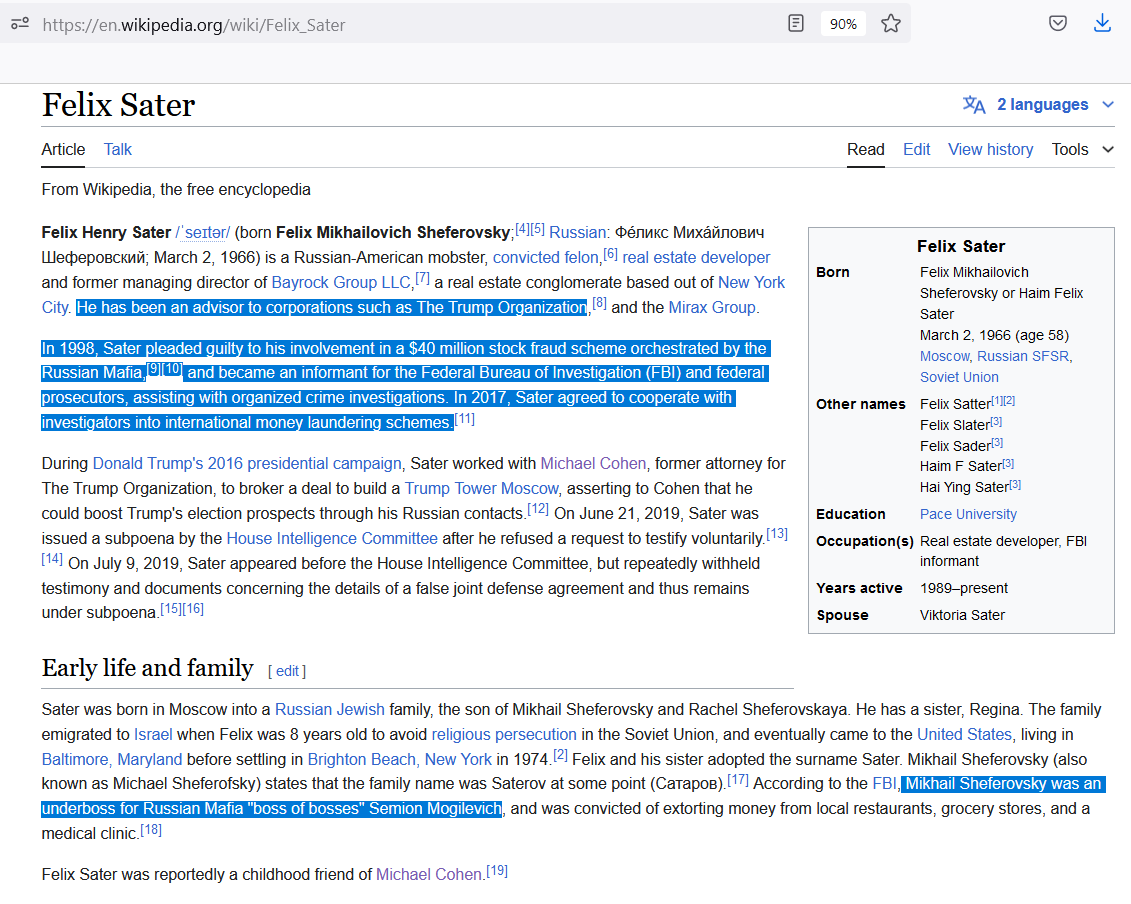Open the View history tab
Viewport: 1131px width, 904px height.
[x=990, y=149]
